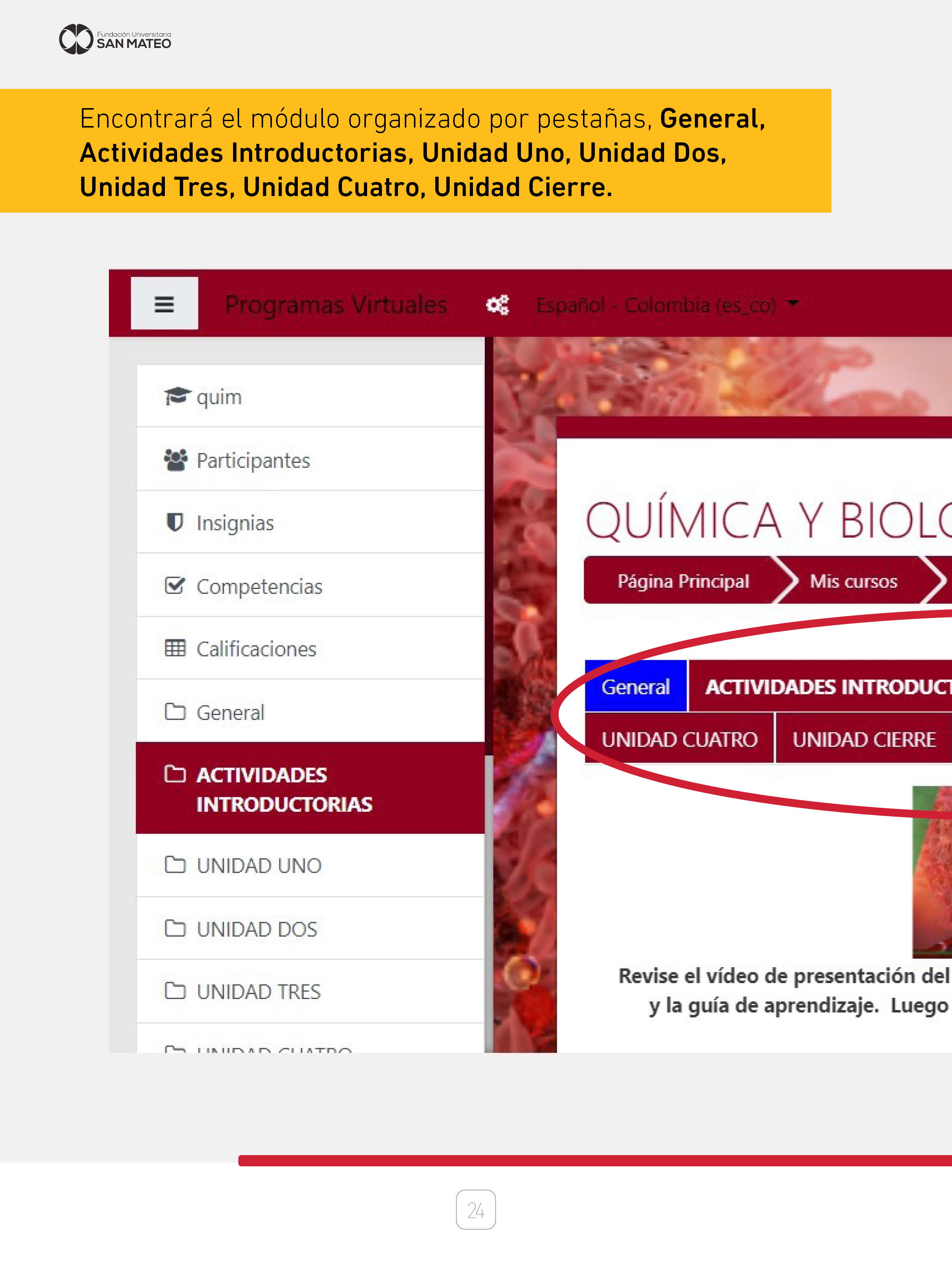Viewport: 952px width, 1269px height.
Task: Open the Español - Colombia language dropdown
Action: pyautogui.click(x=655, y=305)
